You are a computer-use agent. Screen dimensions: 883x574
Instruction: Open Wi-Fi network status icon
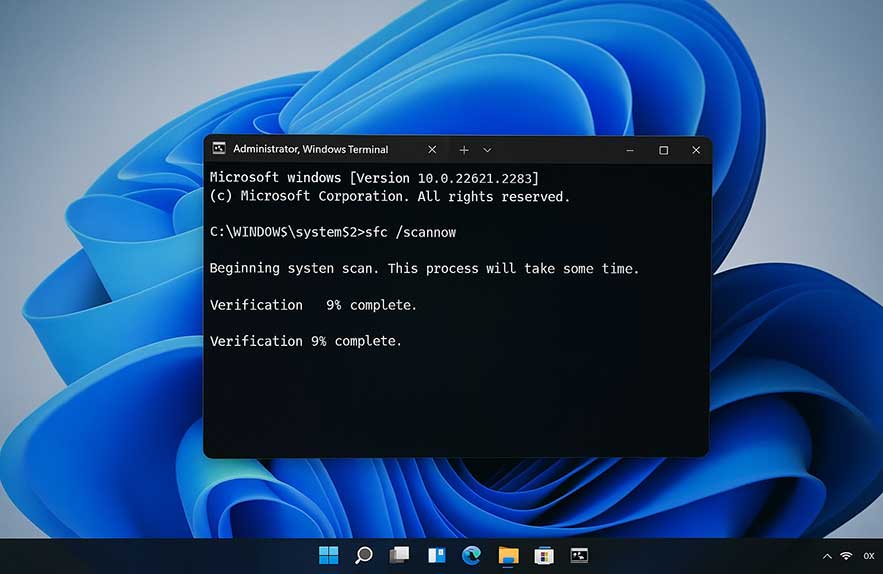pos(846,556)
